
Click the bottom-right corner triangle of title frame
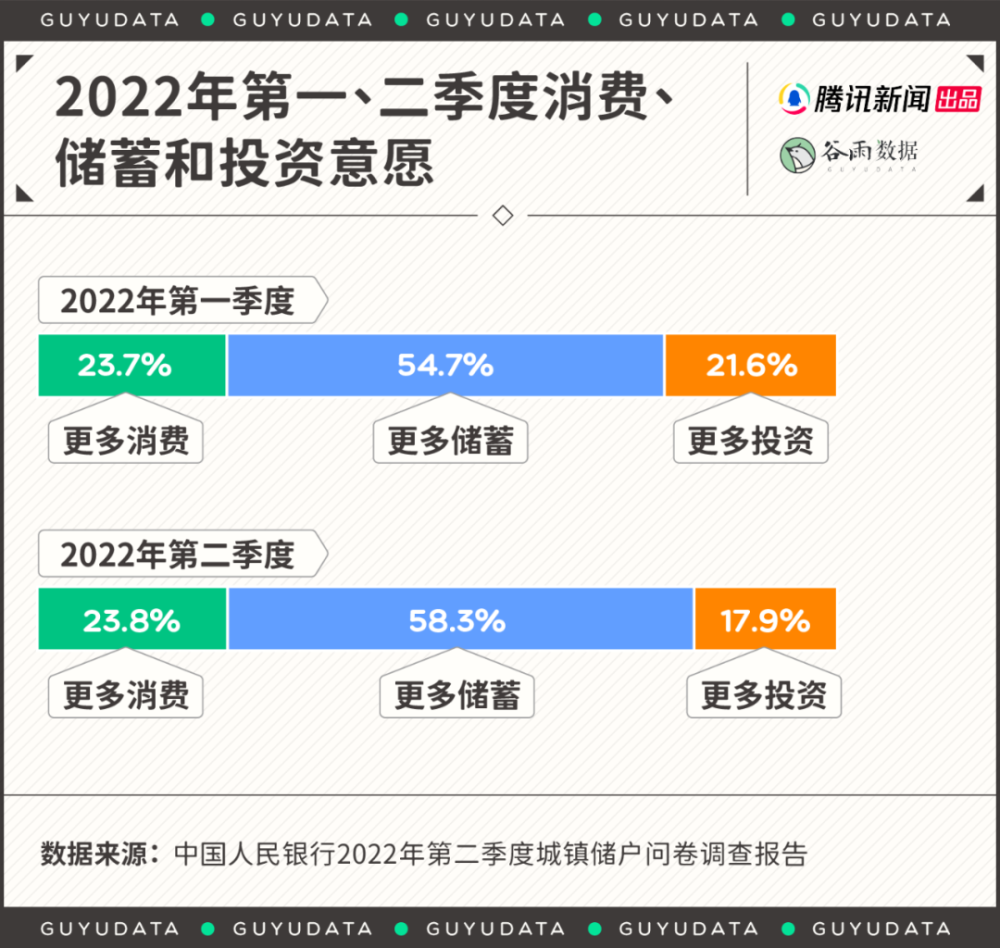click(x=976, y=193)
